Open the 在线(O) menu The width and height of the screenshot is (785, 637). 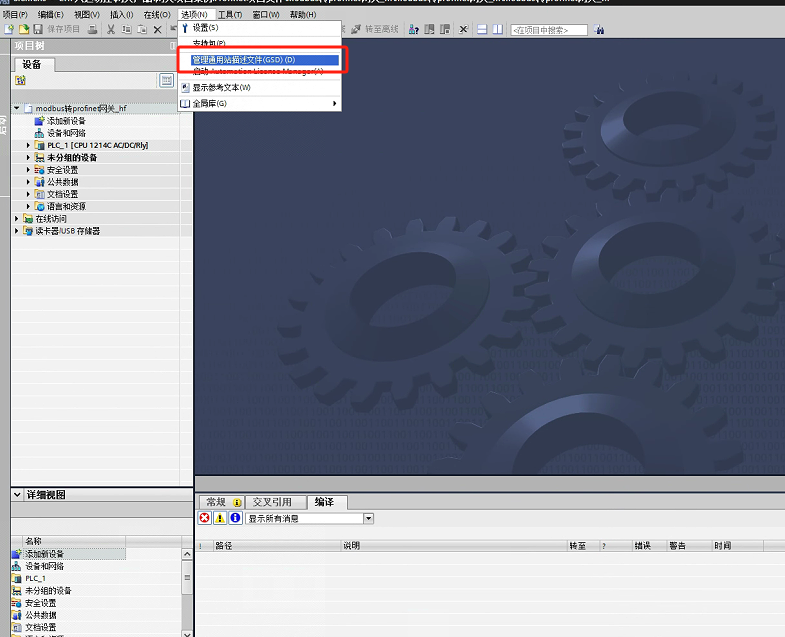(x=157, y=15)
